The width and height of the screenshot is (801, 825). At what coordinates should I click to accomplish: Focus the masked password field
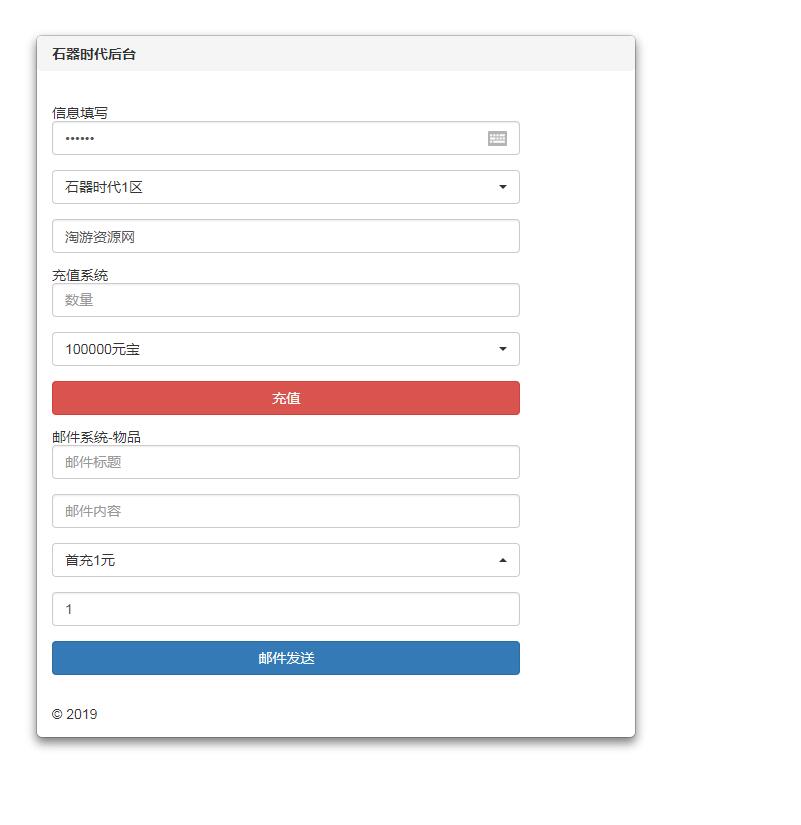260,138
